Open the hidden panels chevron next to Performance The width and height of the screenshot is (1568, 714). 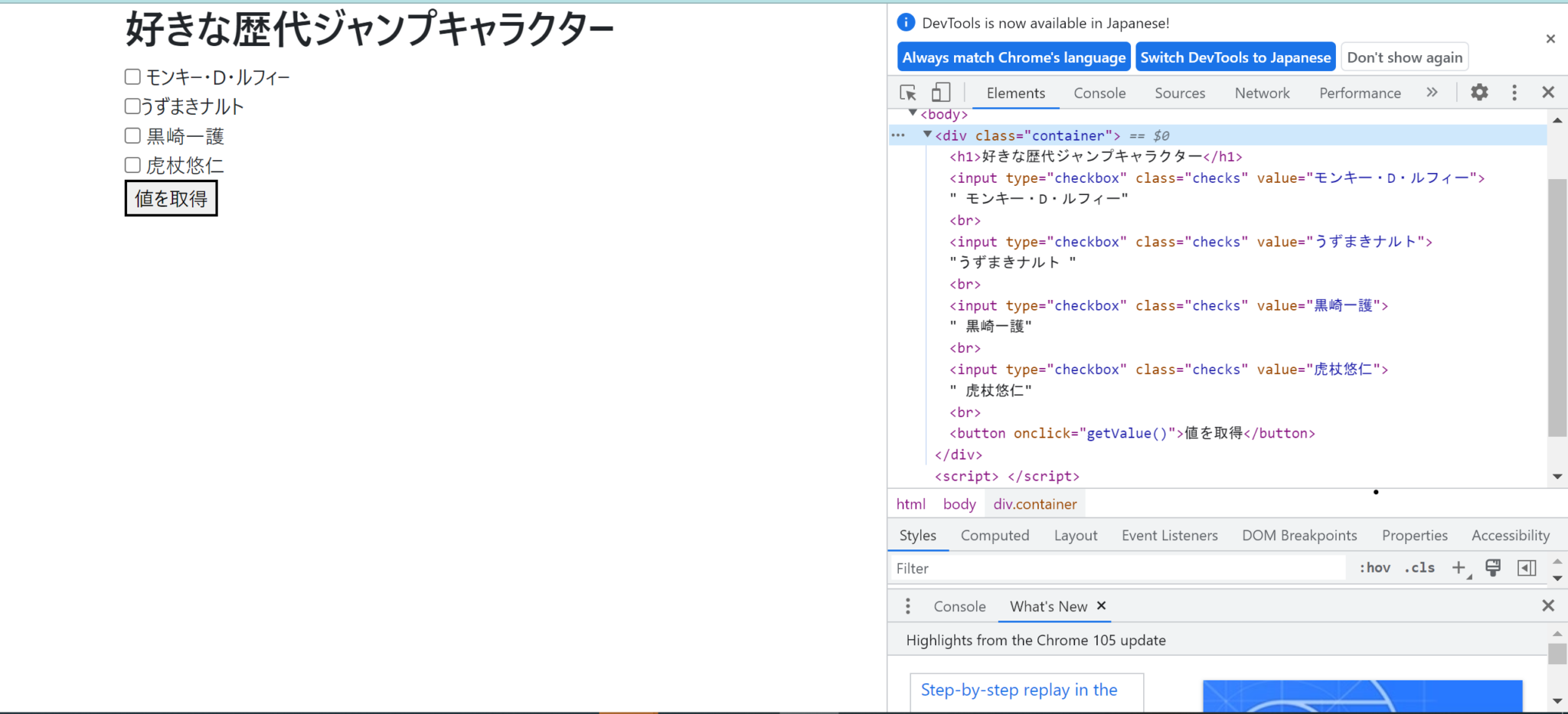point(1432,92)
